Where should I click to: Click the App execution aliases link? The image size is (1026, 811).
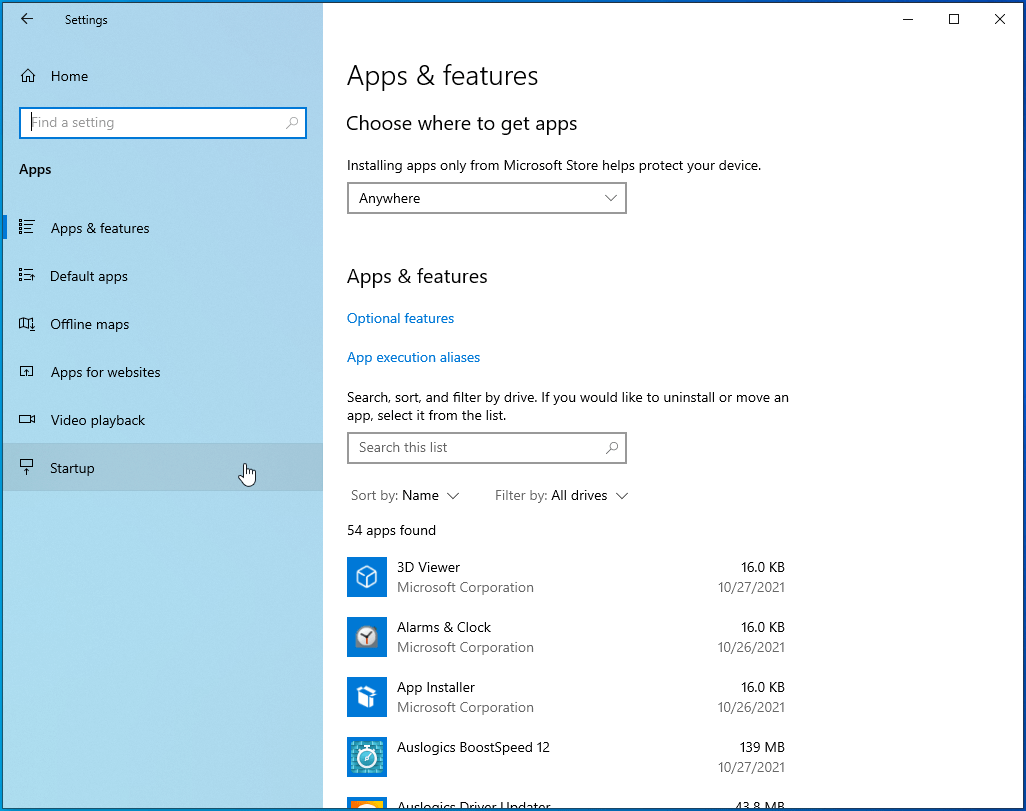413,357
